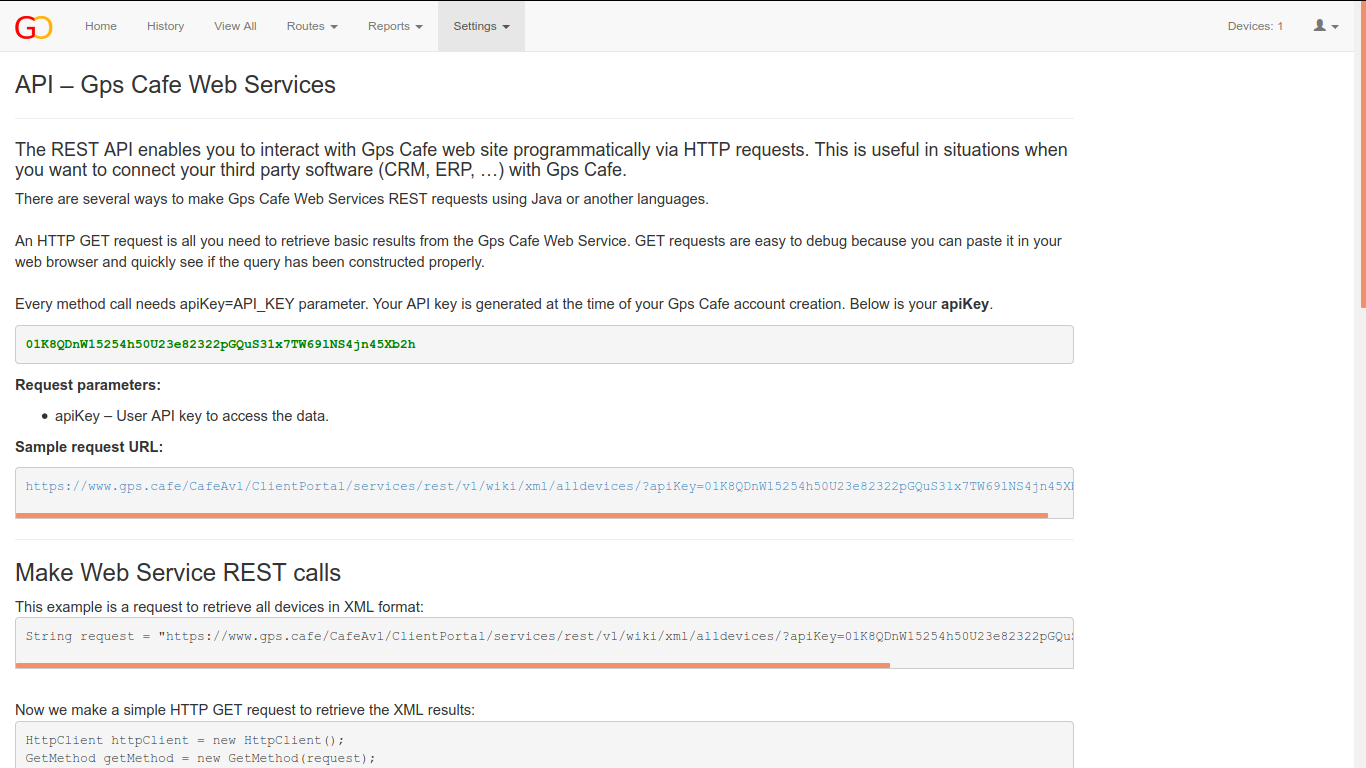1366x768 pixels.
Task: Click the sample request URL link
Action: 549,486
